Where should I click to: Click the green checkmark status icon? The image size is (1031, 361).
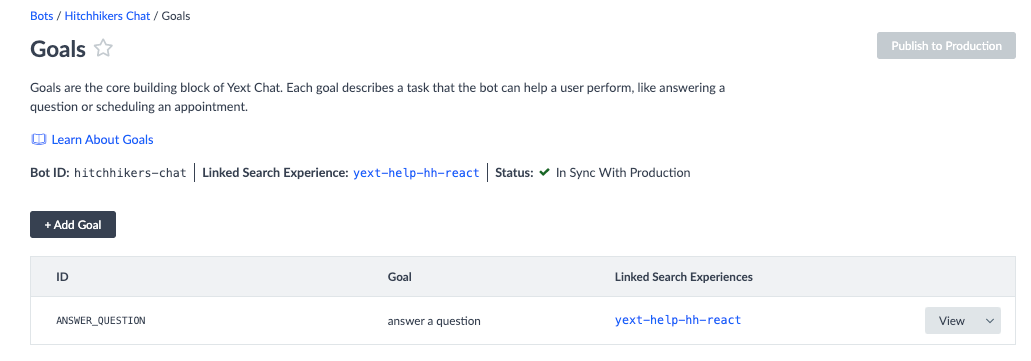tap(544, 173)
